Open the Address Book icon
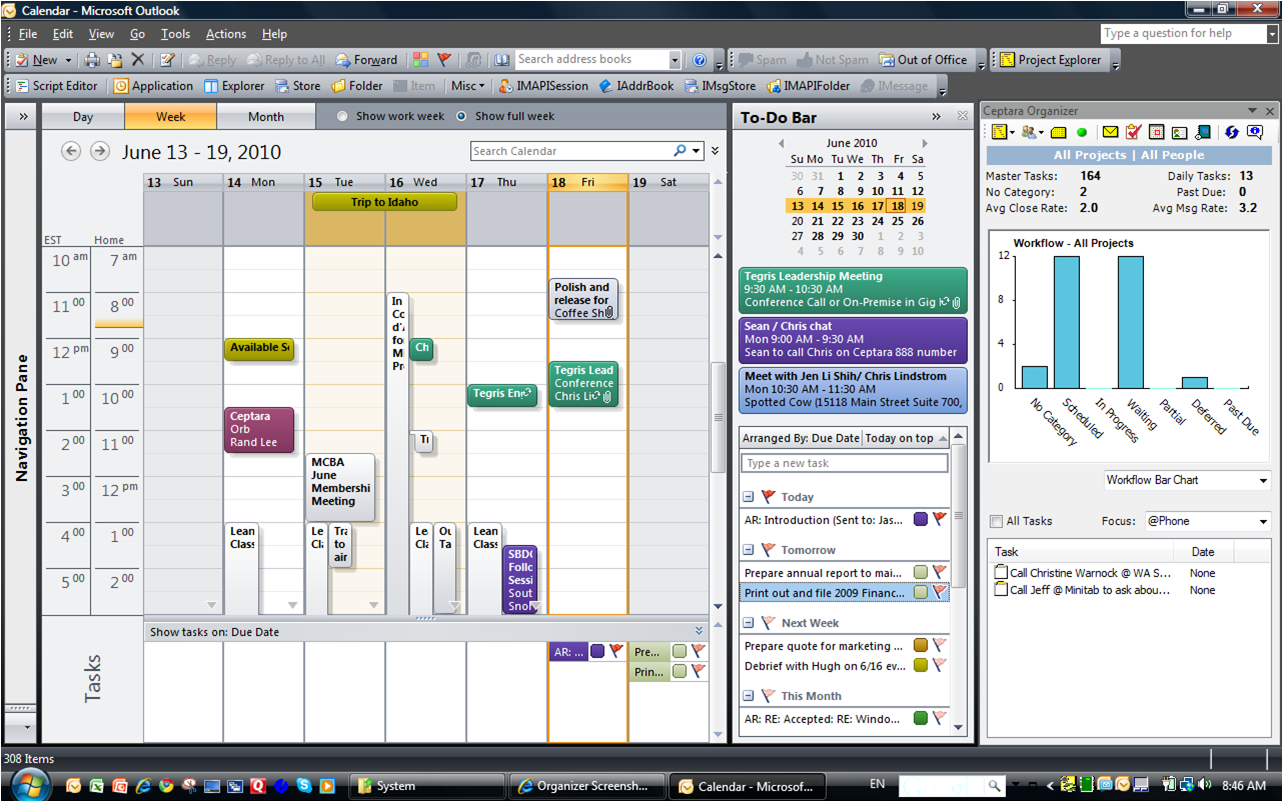 [501, 60]
